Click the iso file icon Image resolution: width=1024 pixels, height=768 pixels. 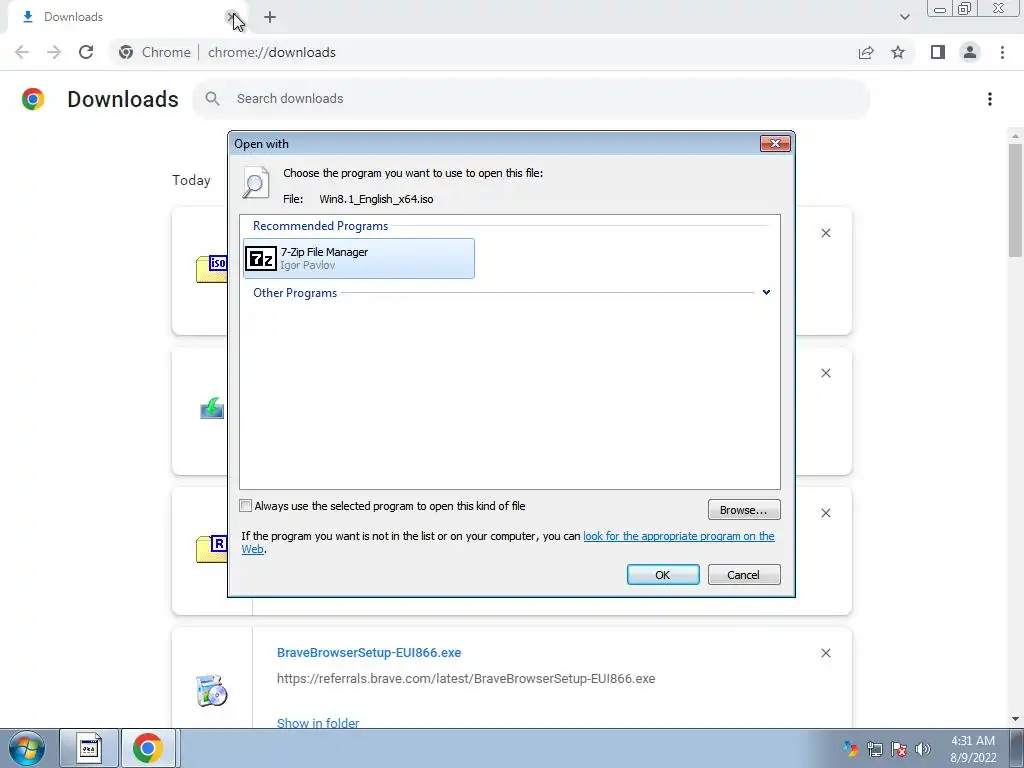pos(212,269)
